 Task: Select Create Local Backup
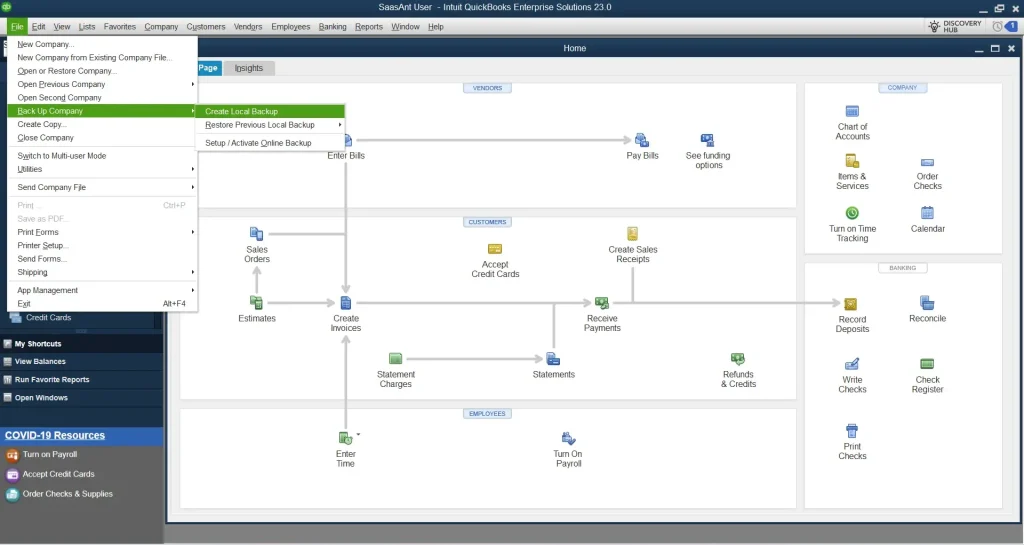click(x=270, y=112)
